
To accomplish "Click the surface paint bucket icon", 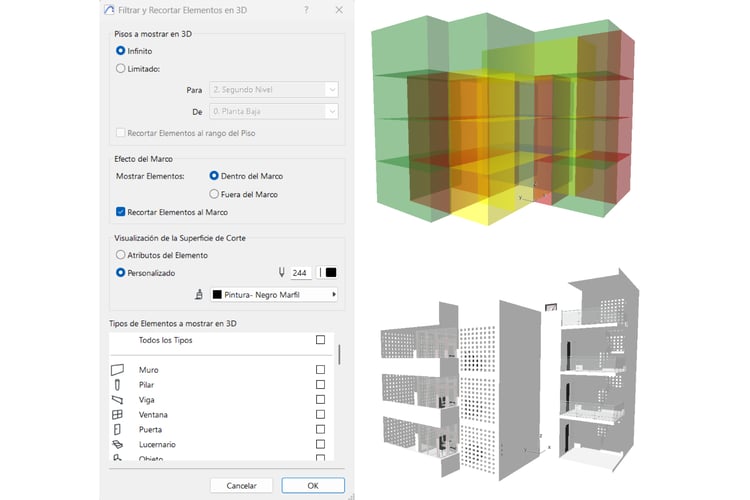I will point(199,295).
